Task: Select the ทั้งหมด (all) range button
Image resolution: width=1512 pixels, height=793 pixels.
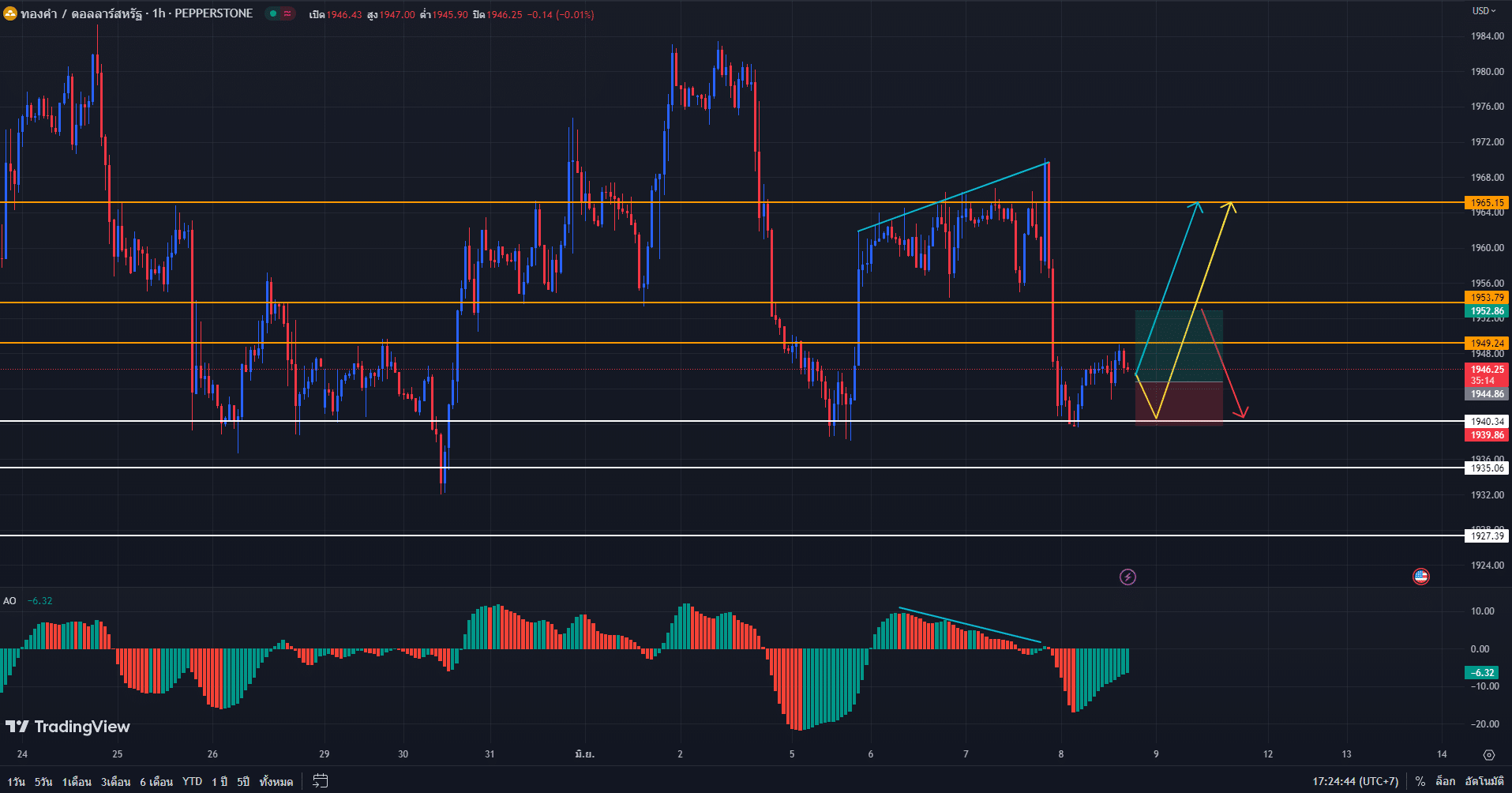Action: pos(276,781)
